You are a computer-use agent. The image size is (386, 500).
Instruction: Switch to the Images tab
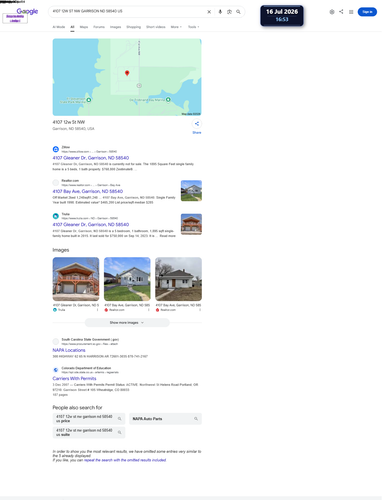(x=115, y=27)
